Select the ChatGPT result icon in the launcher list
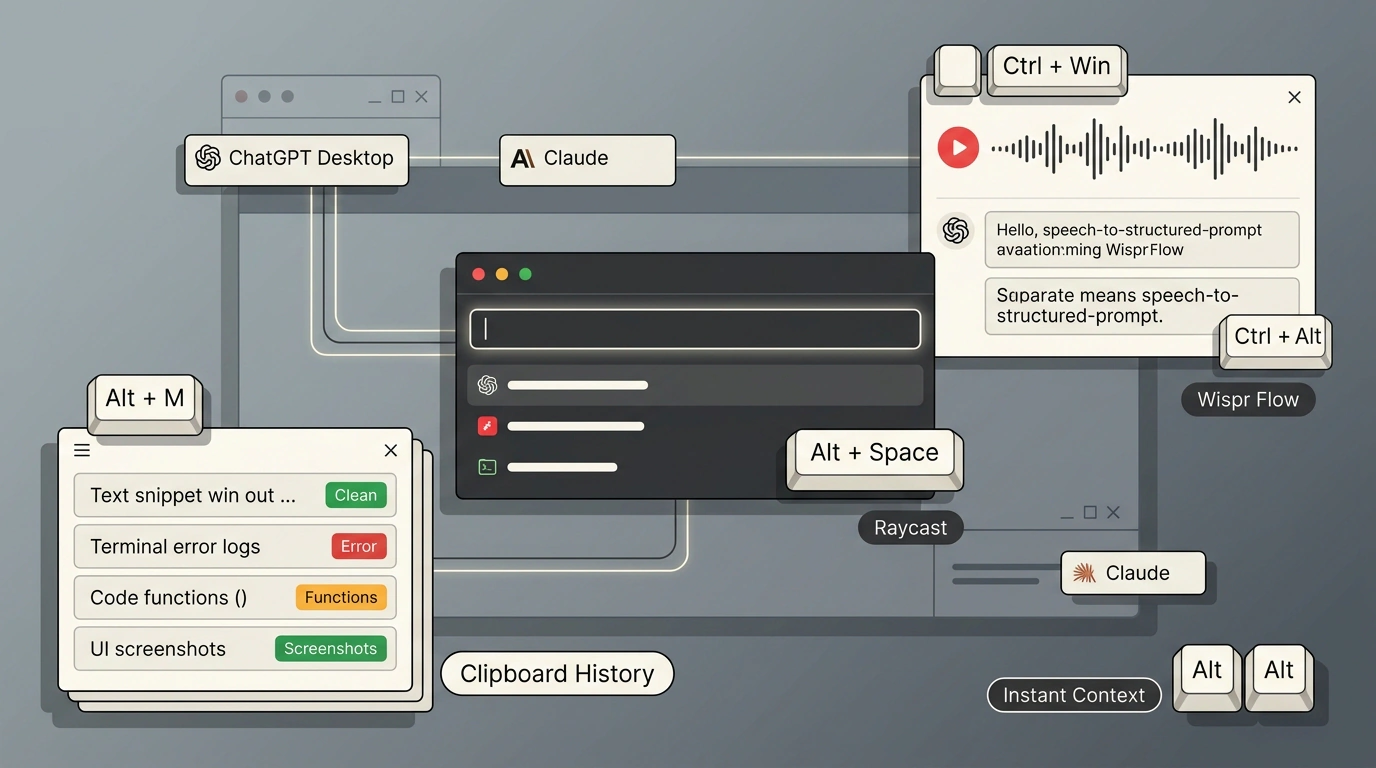Image resolution: width=1376 pixels, height=768 pixels. (488, 385)
